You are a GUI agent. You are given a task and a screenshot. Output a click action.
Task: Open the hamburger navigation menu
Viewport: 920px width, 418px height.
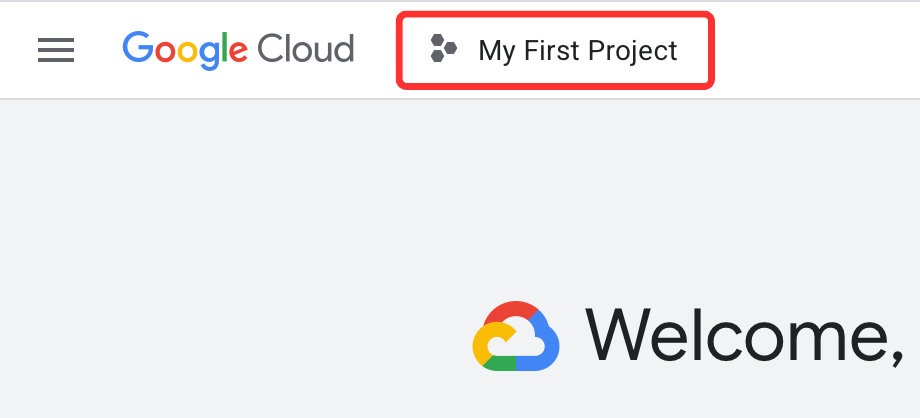[56, 50]
